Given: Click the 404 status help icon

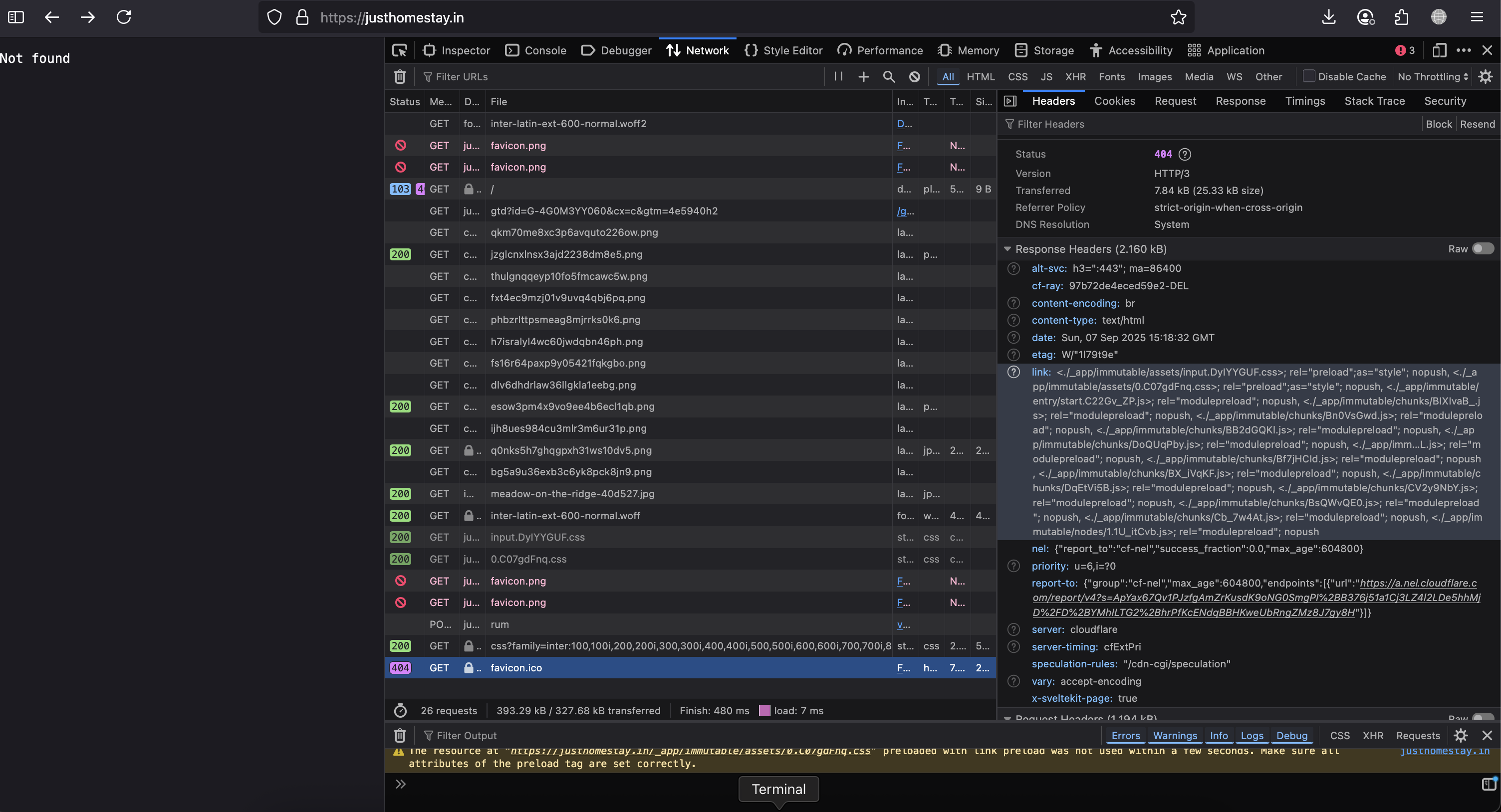Looking at the screenshot, I should pyautogui.click(x=1185, y=154).
